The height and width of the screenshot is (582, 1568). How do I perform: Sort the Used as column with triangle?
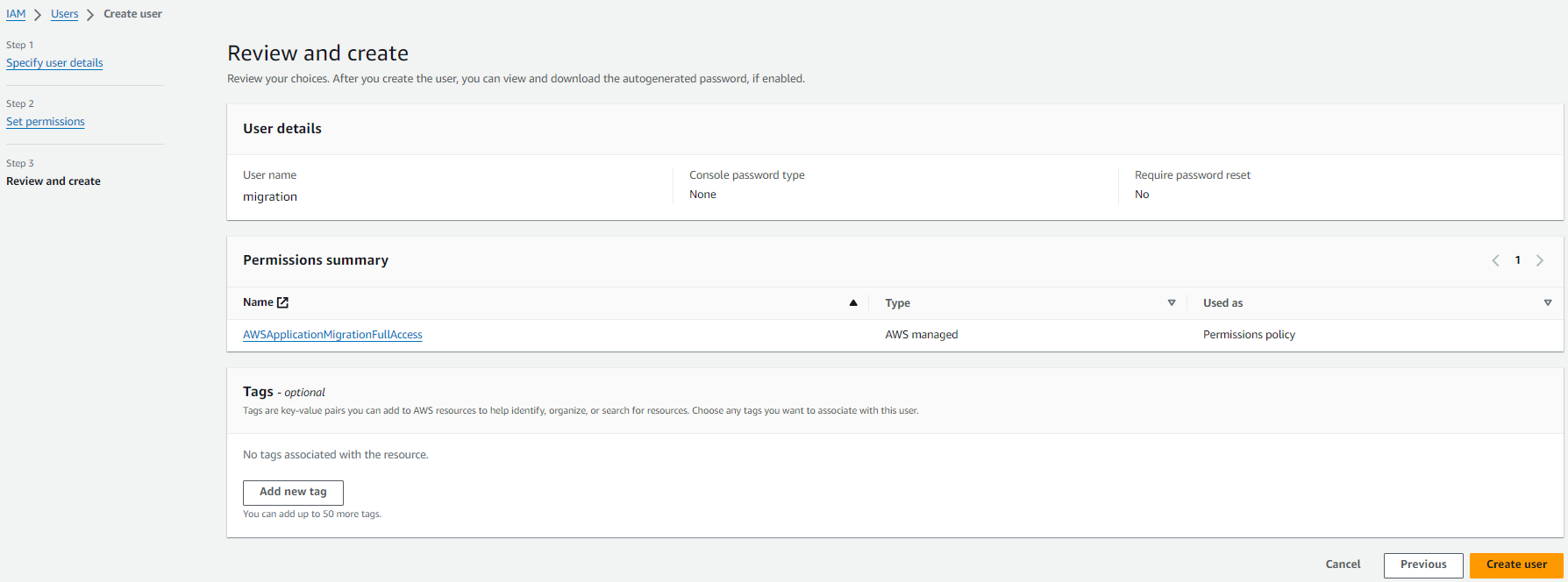1547,302
